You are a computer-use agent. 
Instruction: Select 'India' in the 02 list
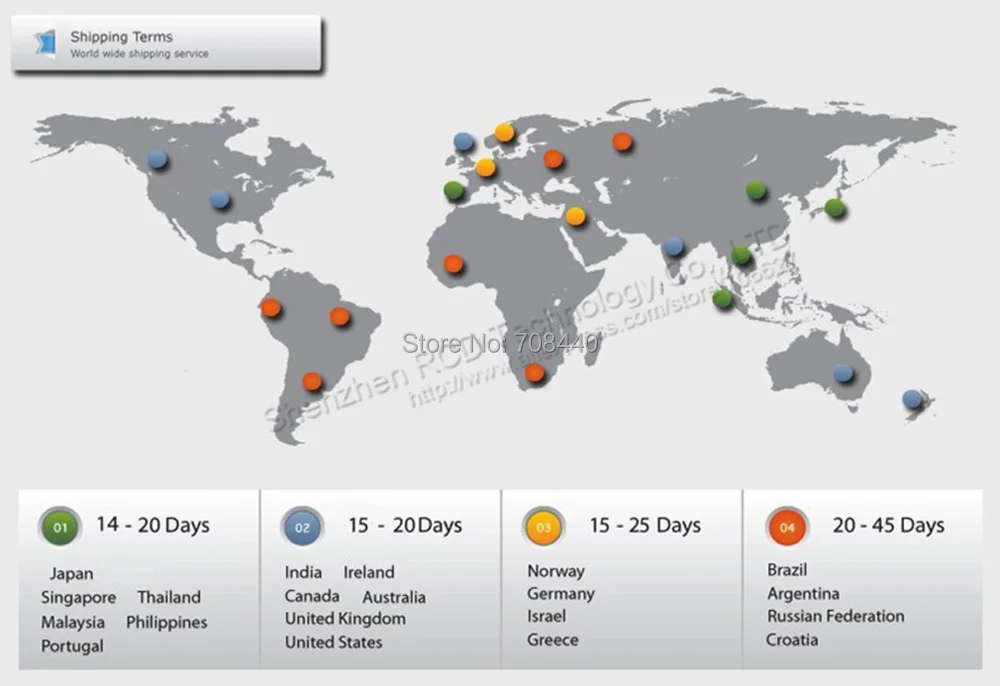click(x=303, y=572)
